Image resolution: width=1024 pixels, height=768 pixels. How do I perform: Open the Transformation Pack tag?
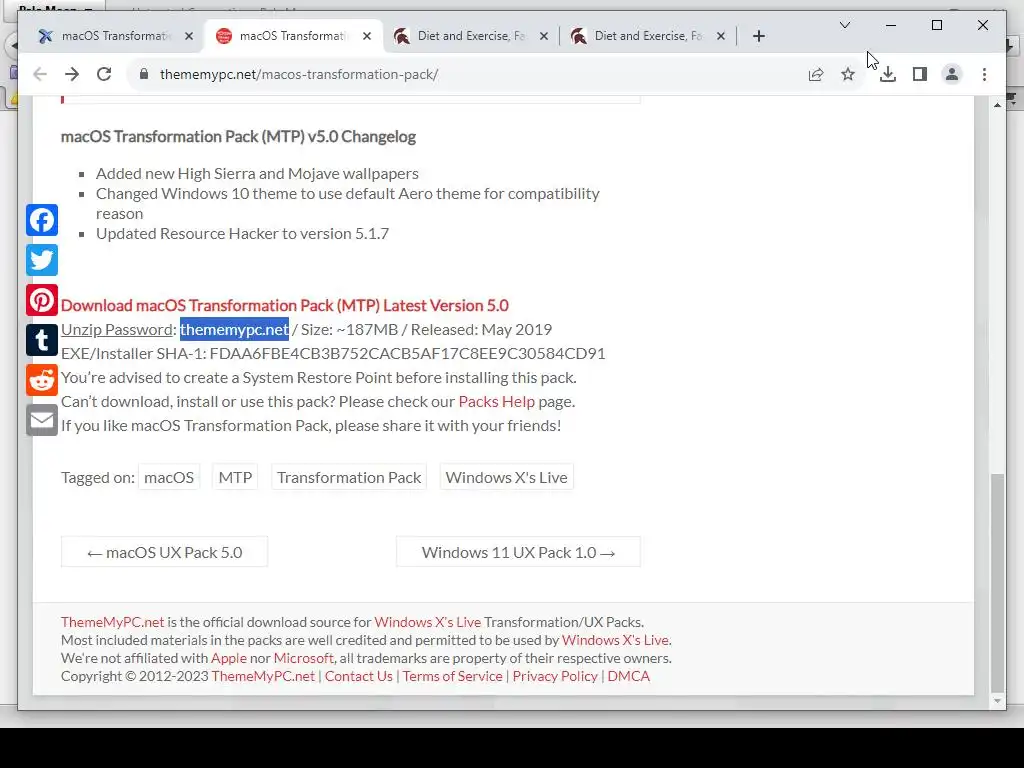(349, 477)
